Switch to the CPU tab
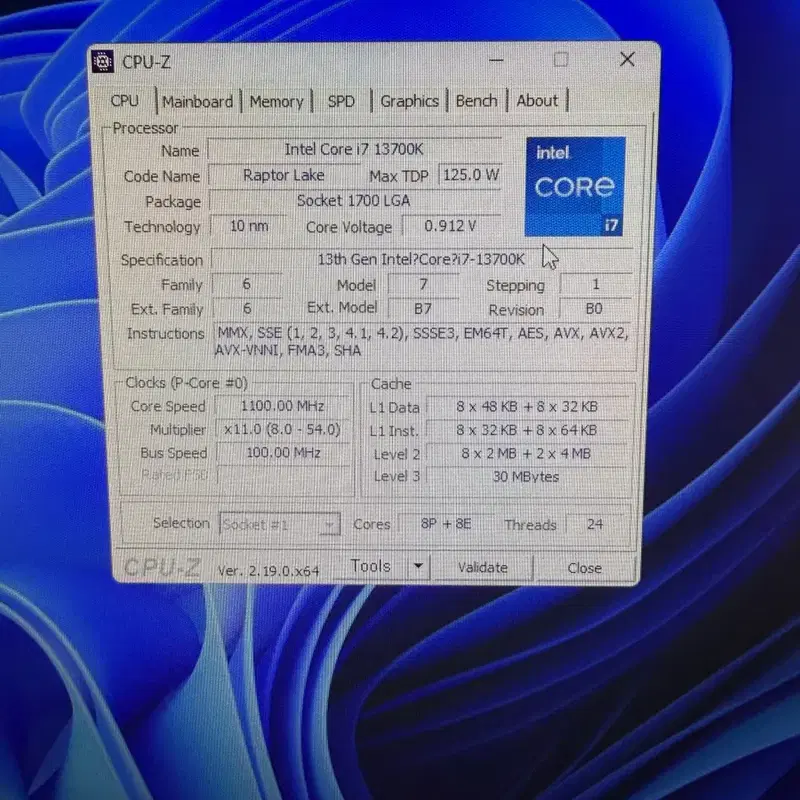 [x=124, y=101]
